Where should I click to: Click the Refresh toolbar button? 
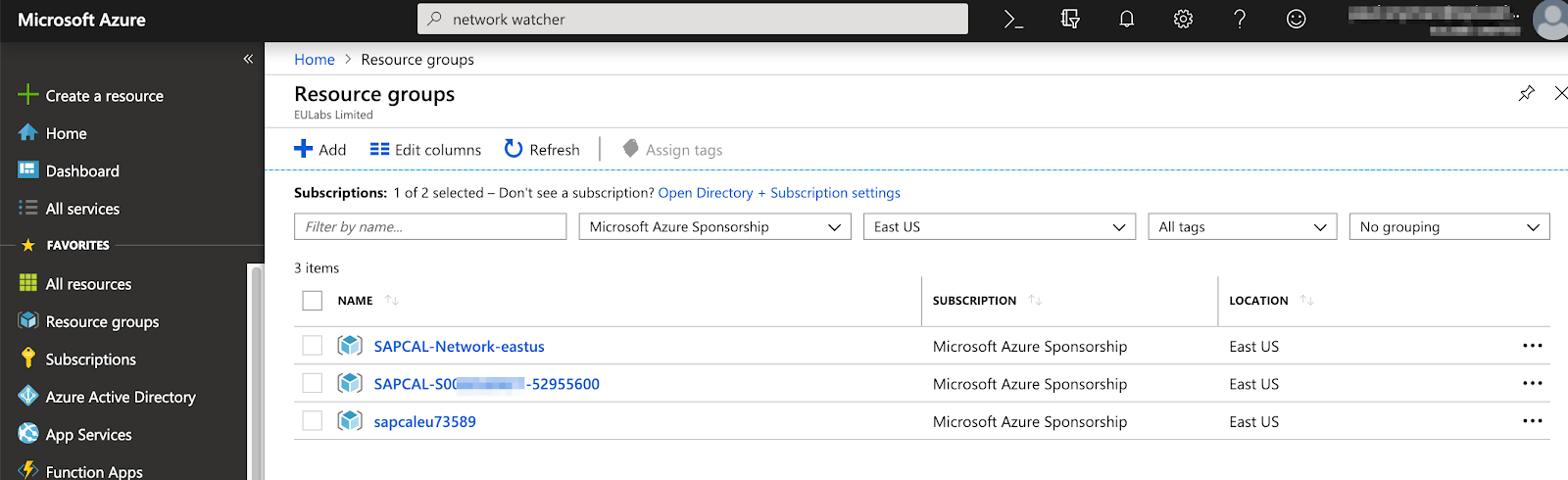coord(542,150)
